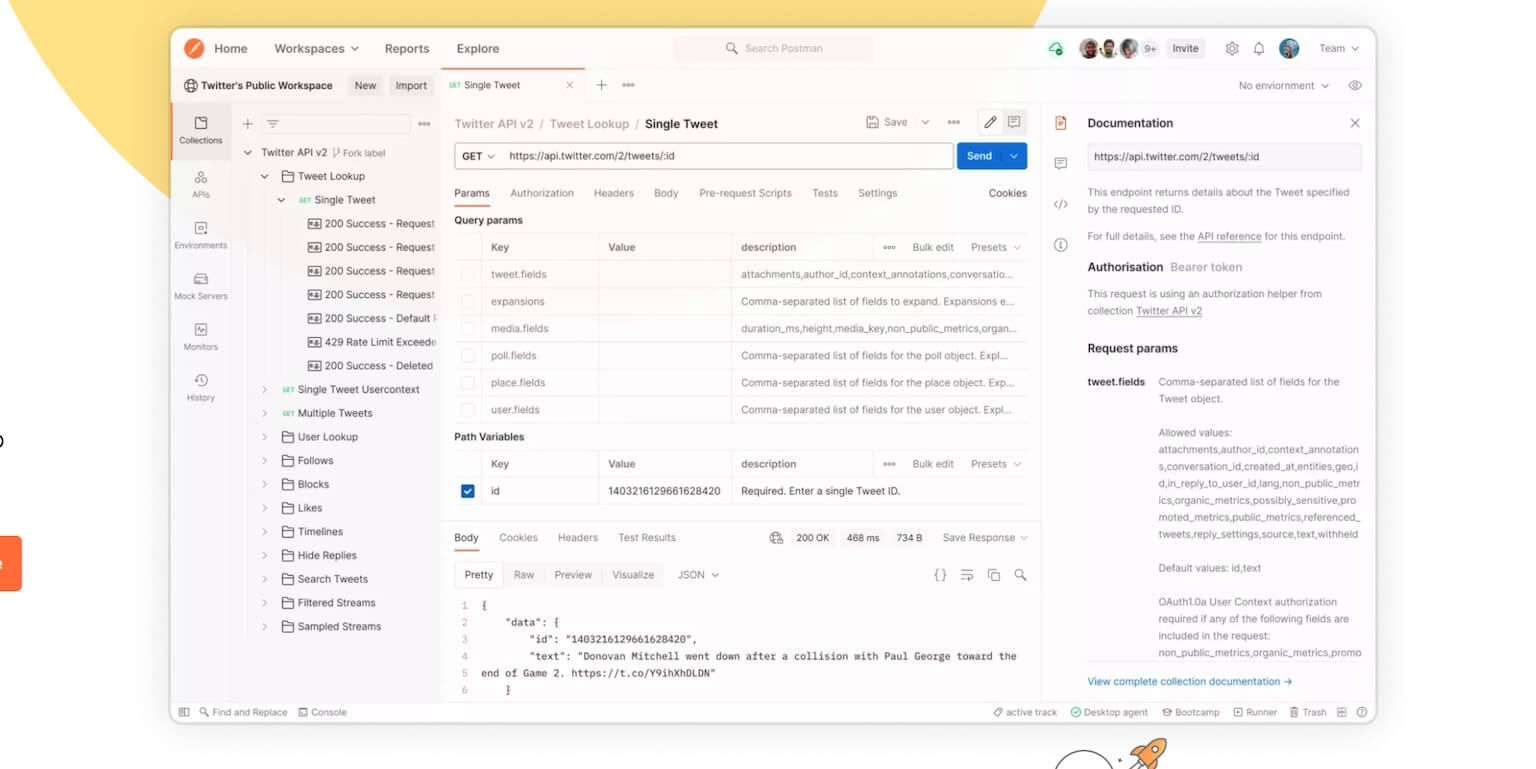Enable the media.fields parameter checkbox

click(x=467, y=328)
